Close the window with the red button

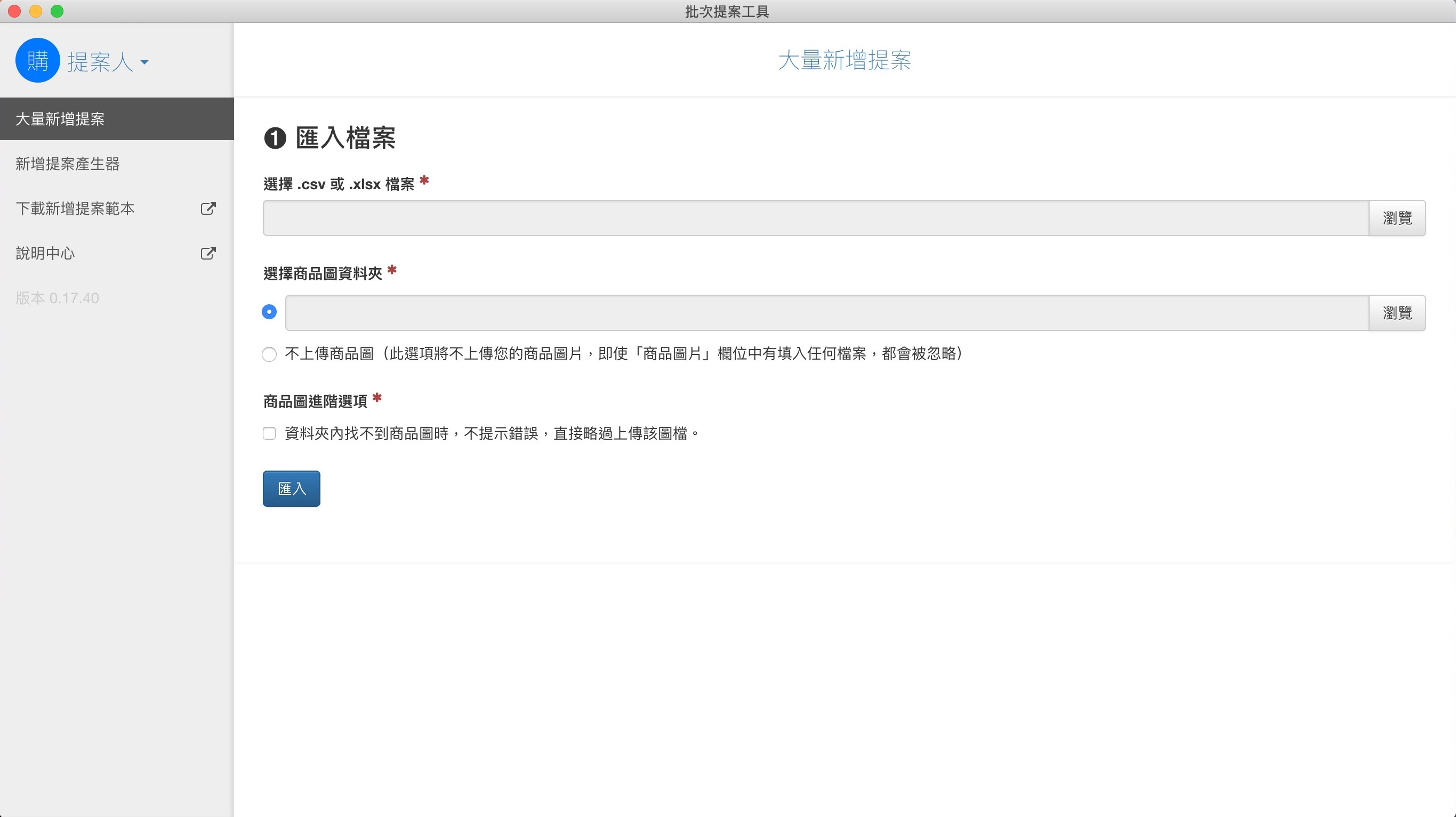(x=14, y=11)
